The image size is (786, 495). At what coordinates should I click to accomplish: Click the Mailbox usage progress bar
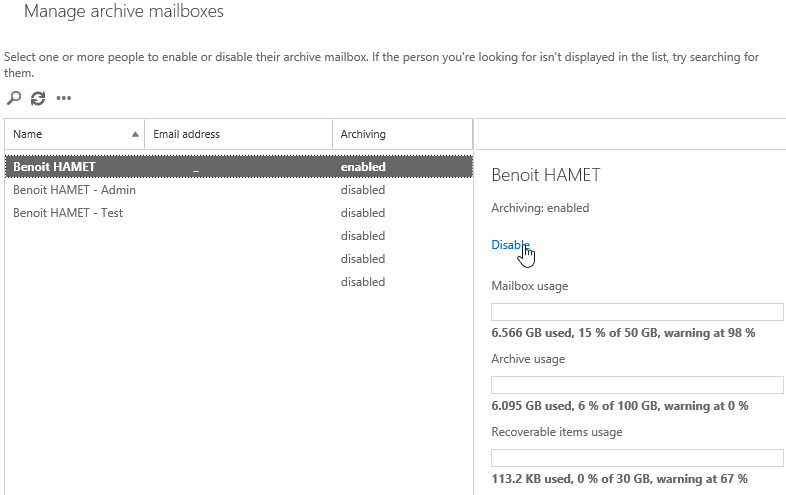[x=637, y=312]
